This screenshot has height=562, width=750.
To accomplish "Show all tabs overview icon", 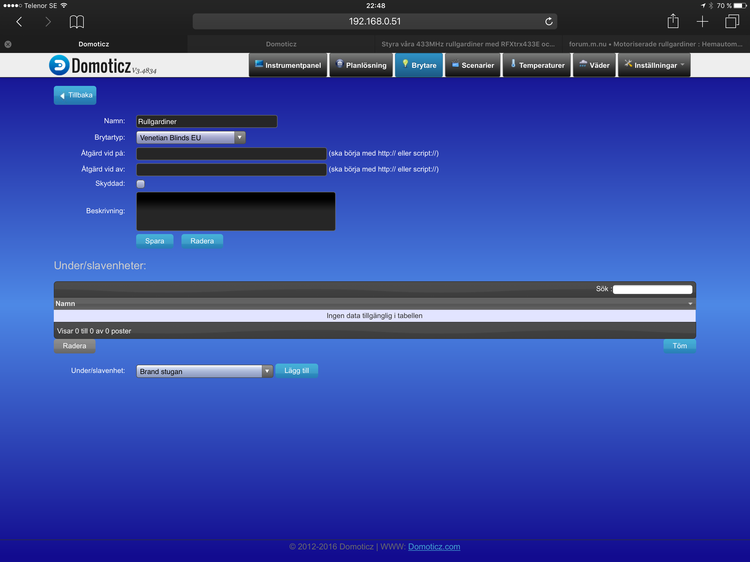I will point(732,21).
